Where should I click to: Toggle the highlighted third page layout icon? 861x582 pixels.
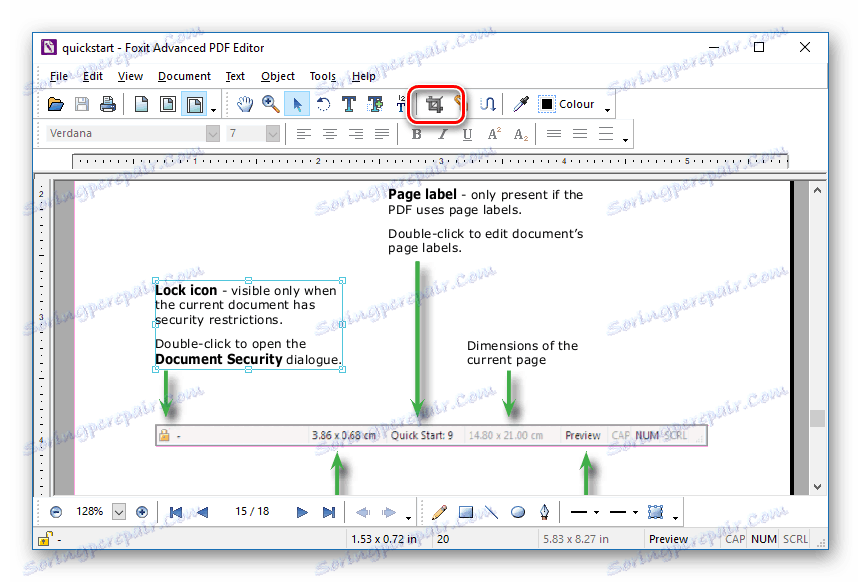pos(194,104)
